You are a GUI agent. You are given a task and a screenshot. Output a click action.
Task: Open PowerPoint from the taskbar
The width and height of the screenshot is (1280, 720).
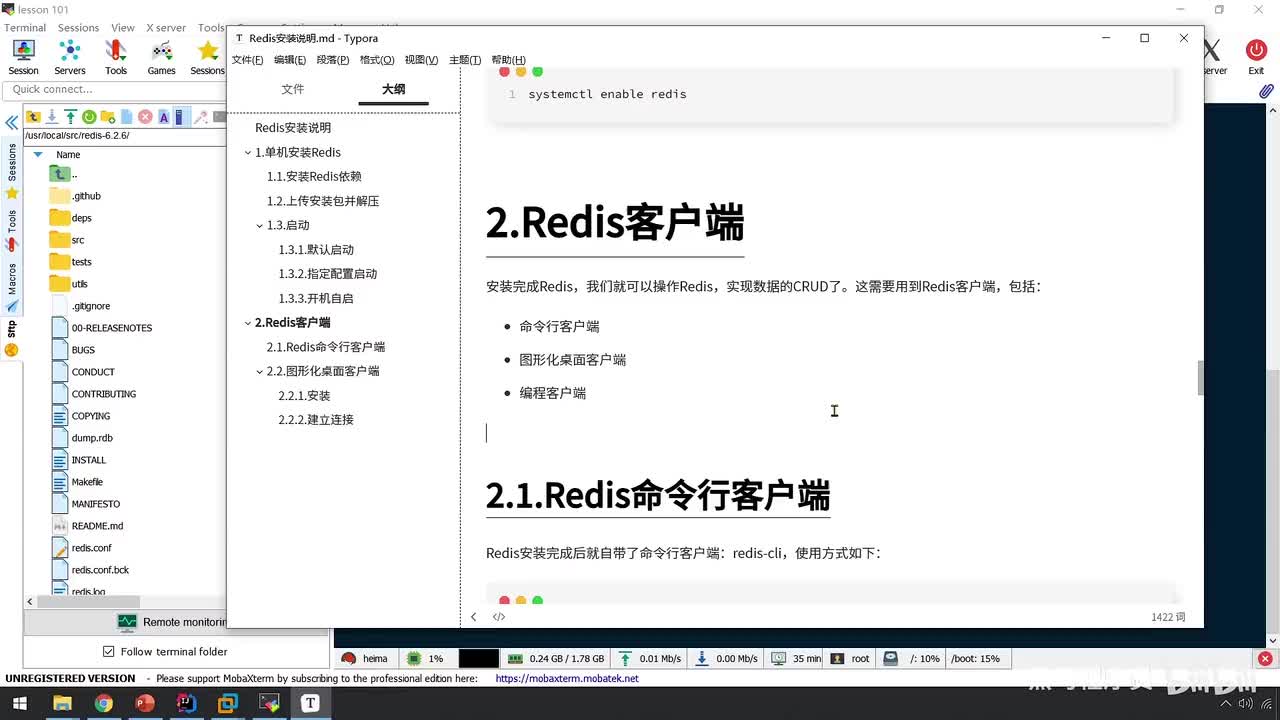click(145, 703)
